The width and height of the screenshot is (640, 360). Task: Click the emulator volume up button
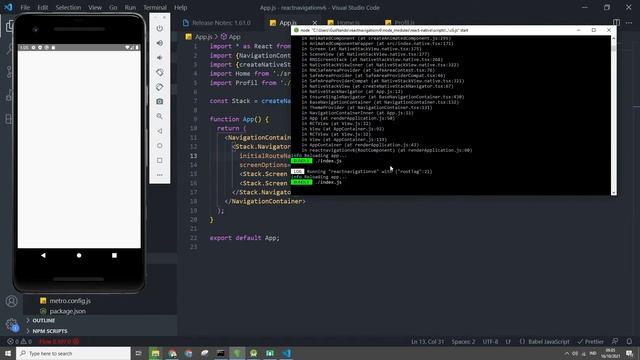160,43
